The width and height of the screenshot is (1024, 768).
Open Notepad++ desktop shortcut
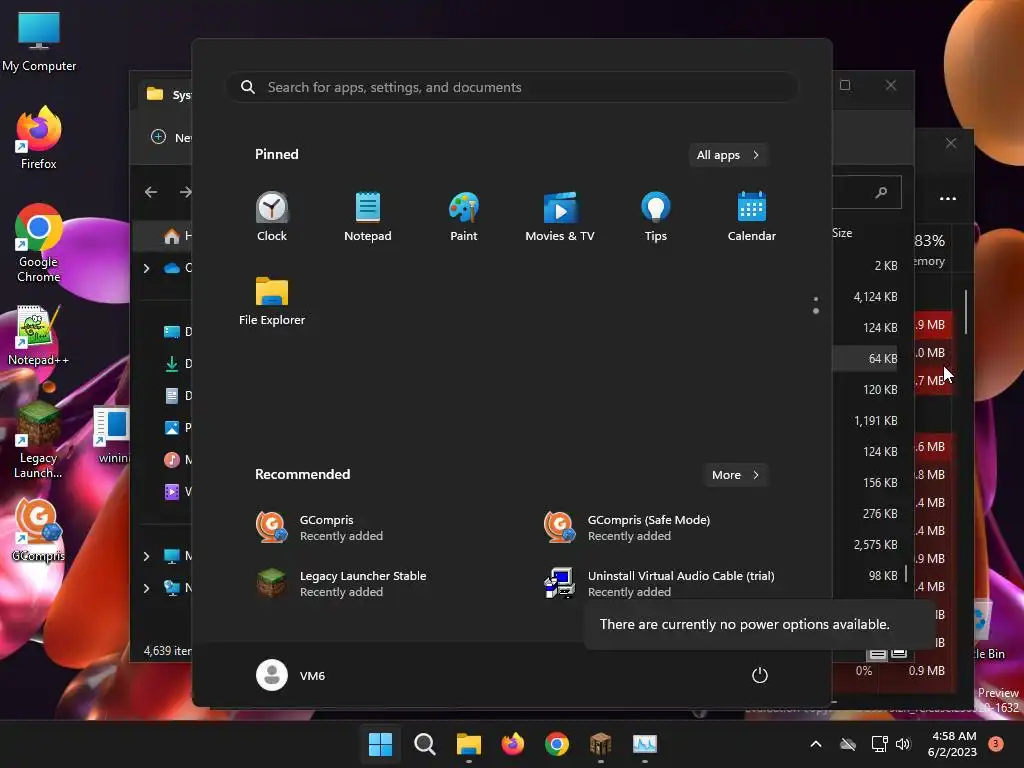(x=39, y=336)
